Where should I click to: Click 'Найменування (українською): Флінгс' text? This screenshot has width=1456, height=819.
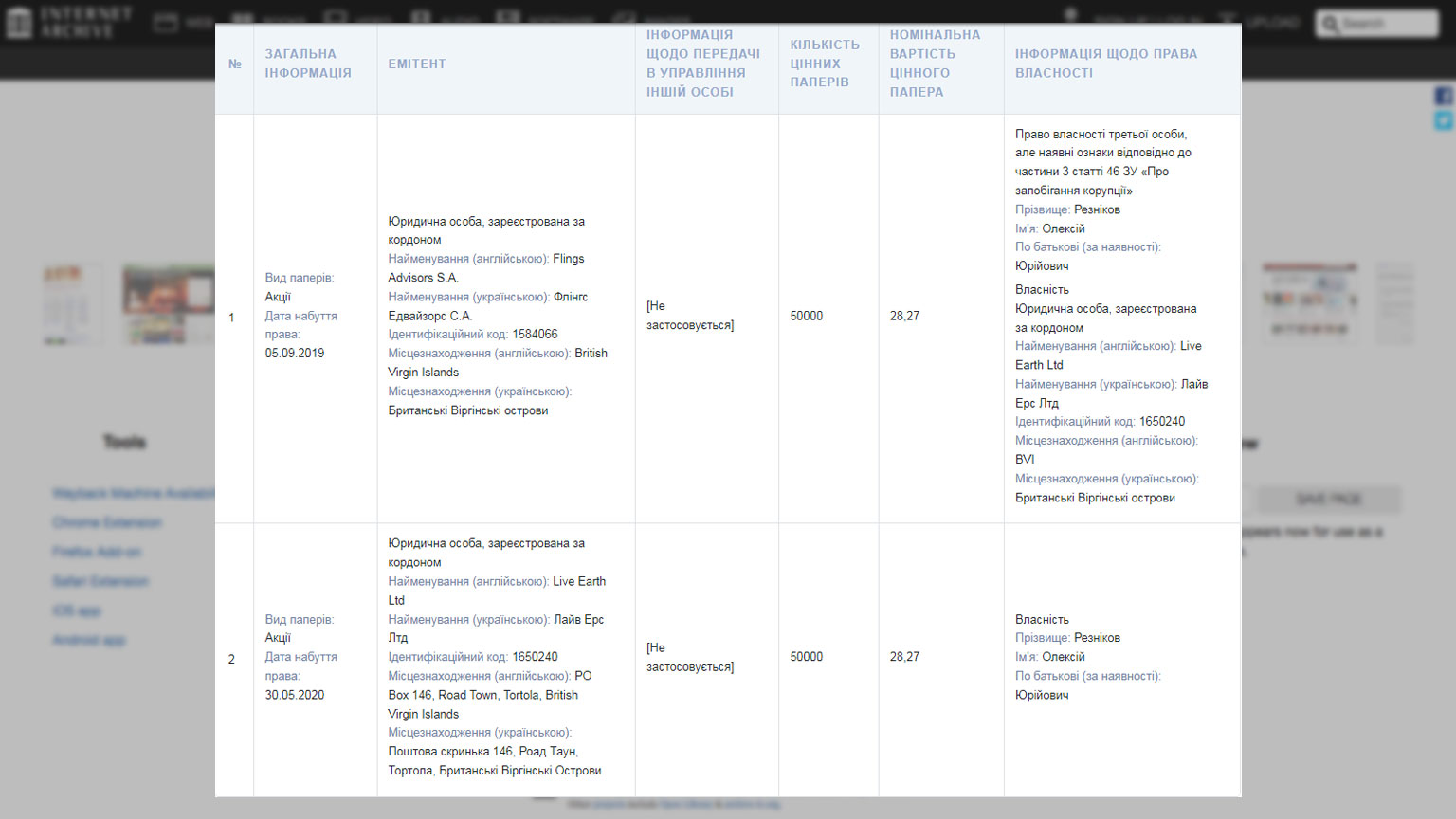[x=488, y=297]
